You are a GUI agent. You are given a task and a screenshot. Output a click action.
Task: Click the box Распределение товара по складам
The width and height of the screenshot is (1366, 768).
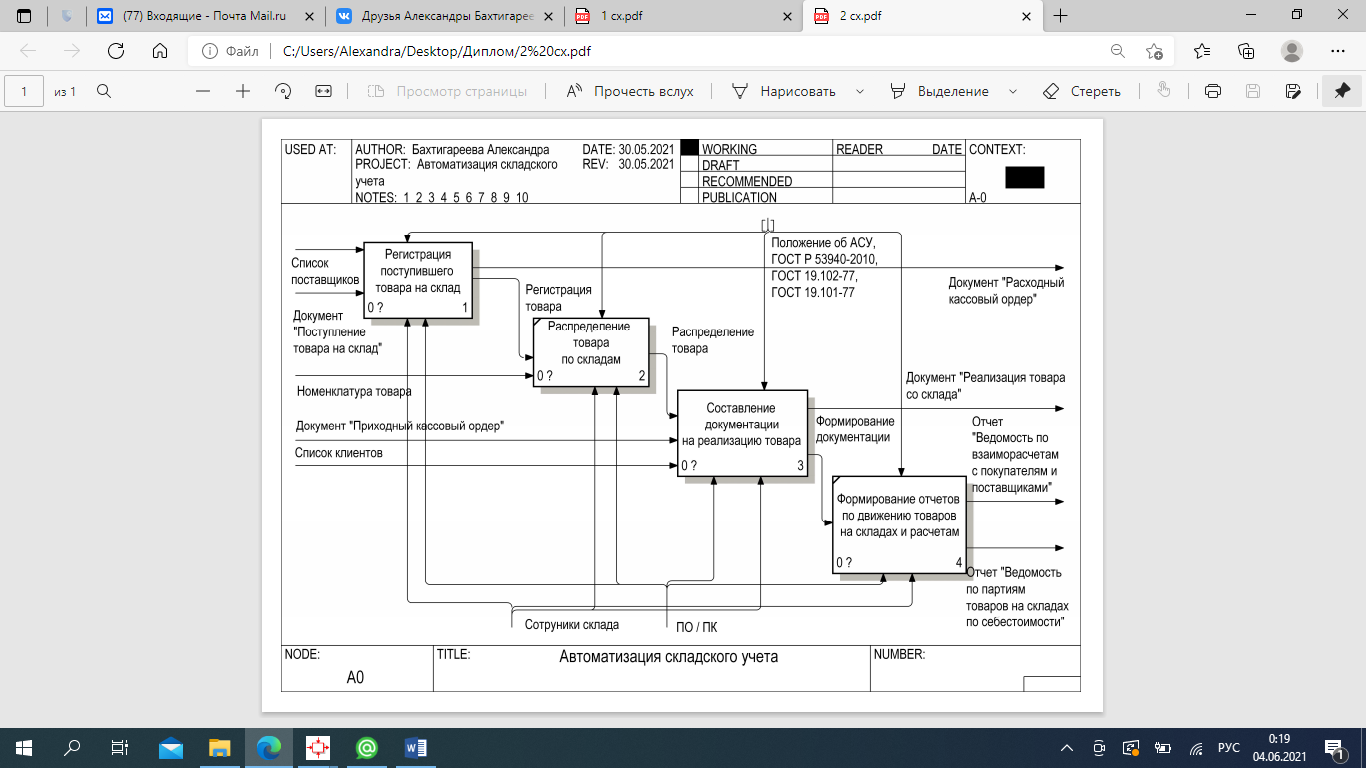(590, 352)
